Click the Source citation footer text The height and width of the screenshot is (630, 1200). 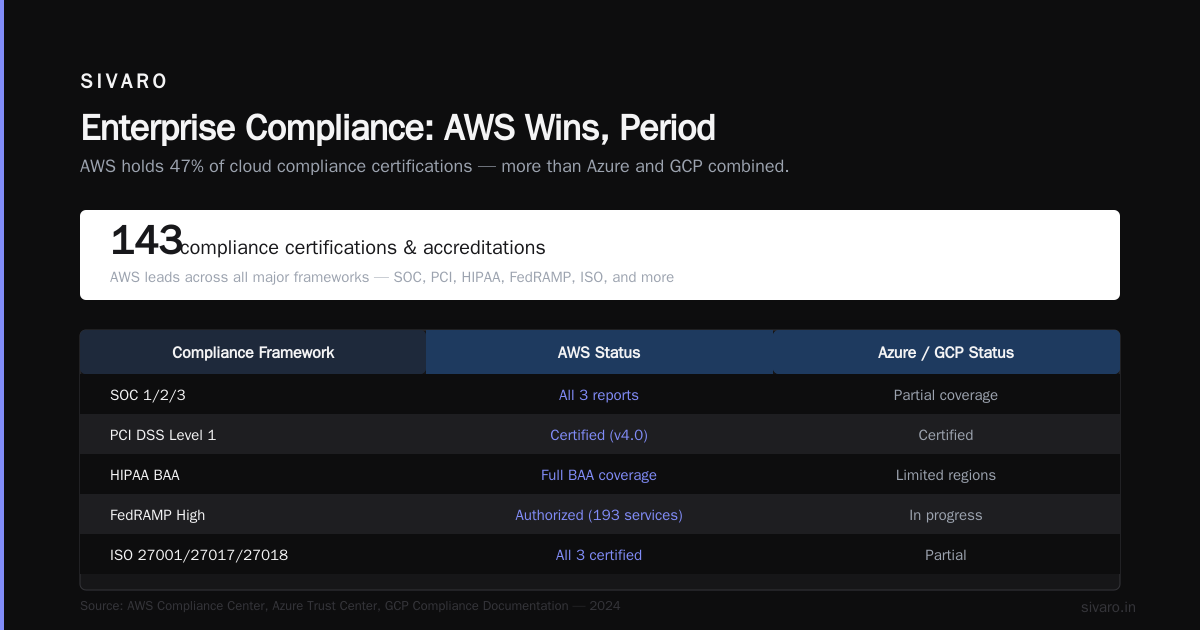coord(350,606)
